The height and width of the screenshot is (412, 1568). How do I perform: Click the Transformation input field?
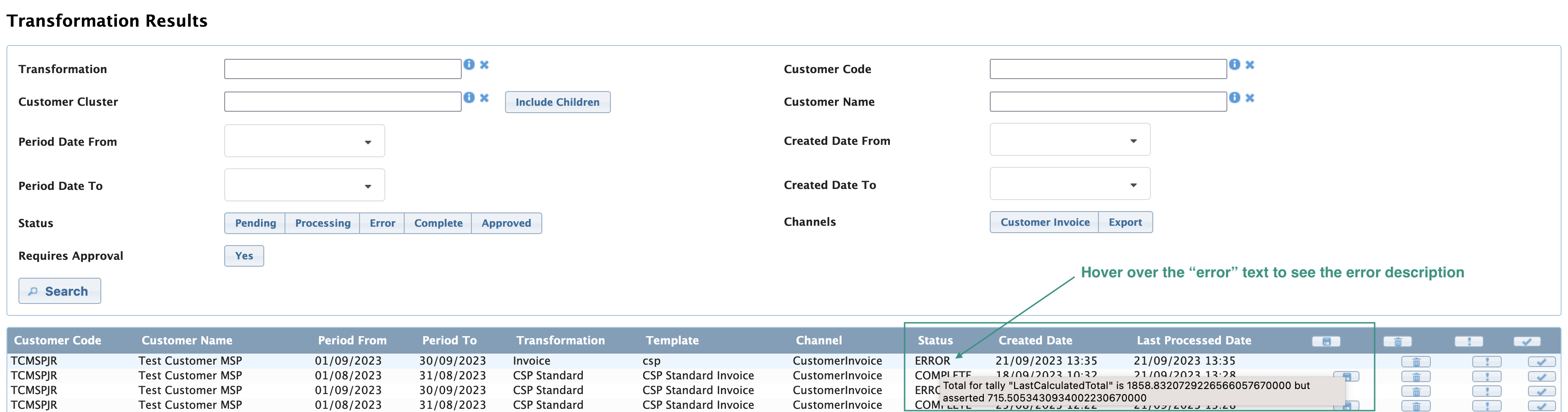pos(343,69)
